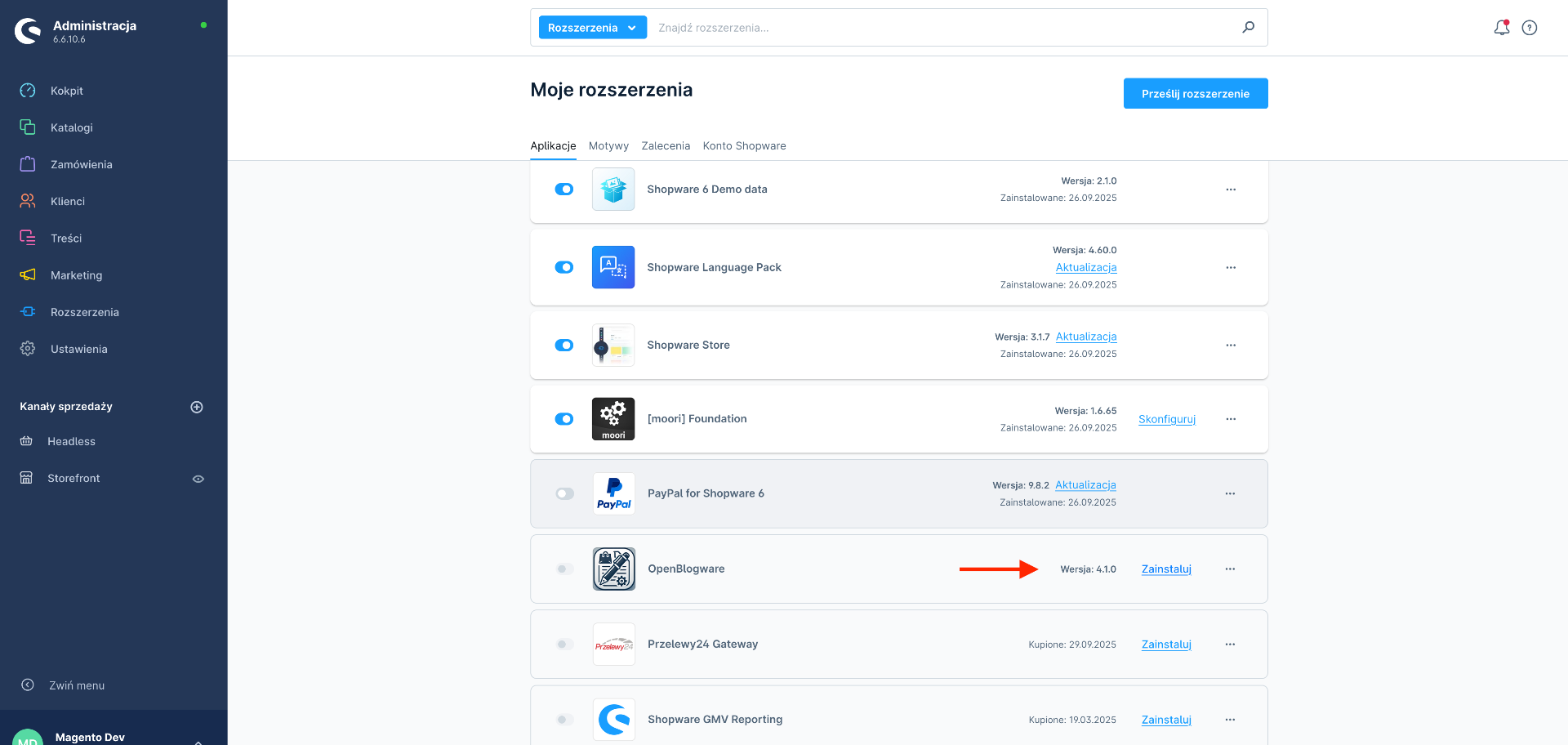Add sales channel with plus icon
This screenshot has width=1568, height=745.
click(197, 407)
